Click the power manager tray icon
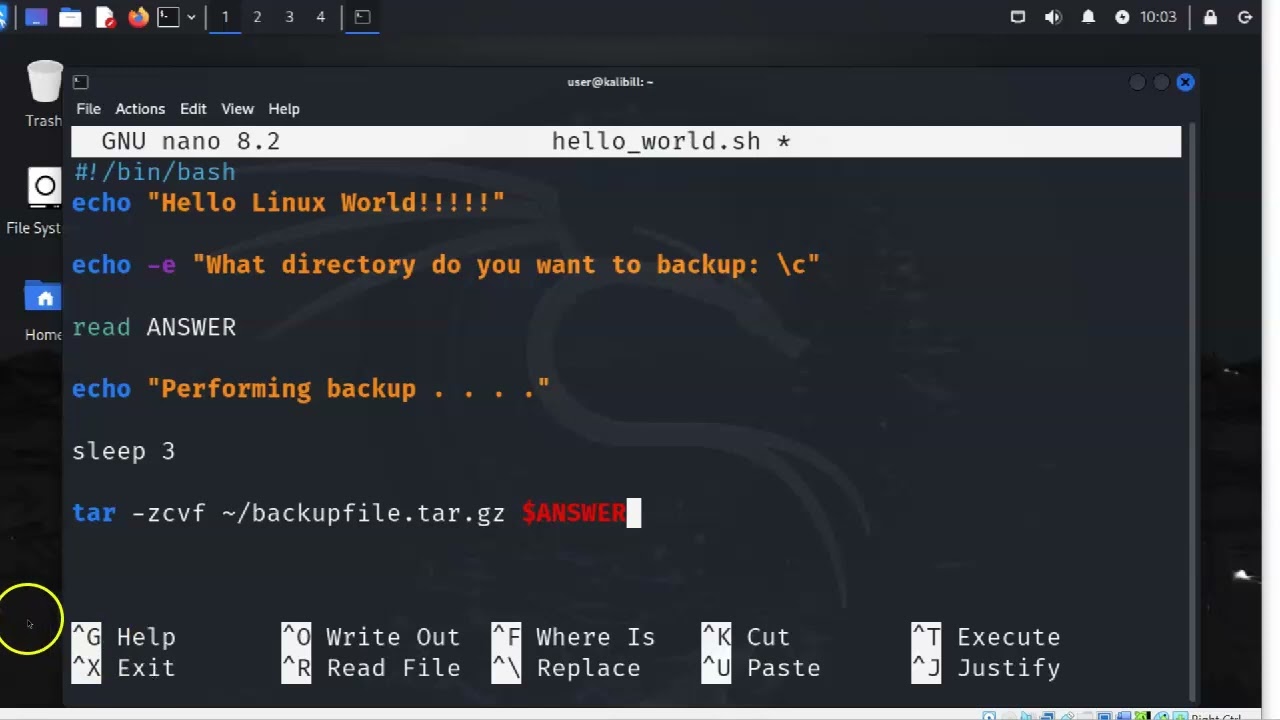The height and width of the screenshot is (720, 1280). click(1122, 17)
